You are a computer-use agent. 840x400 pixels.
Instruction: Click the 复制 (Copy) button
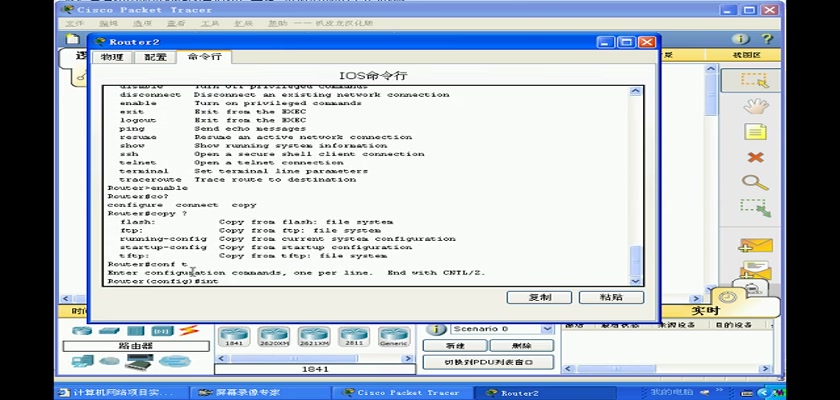[x=538, y=297]
